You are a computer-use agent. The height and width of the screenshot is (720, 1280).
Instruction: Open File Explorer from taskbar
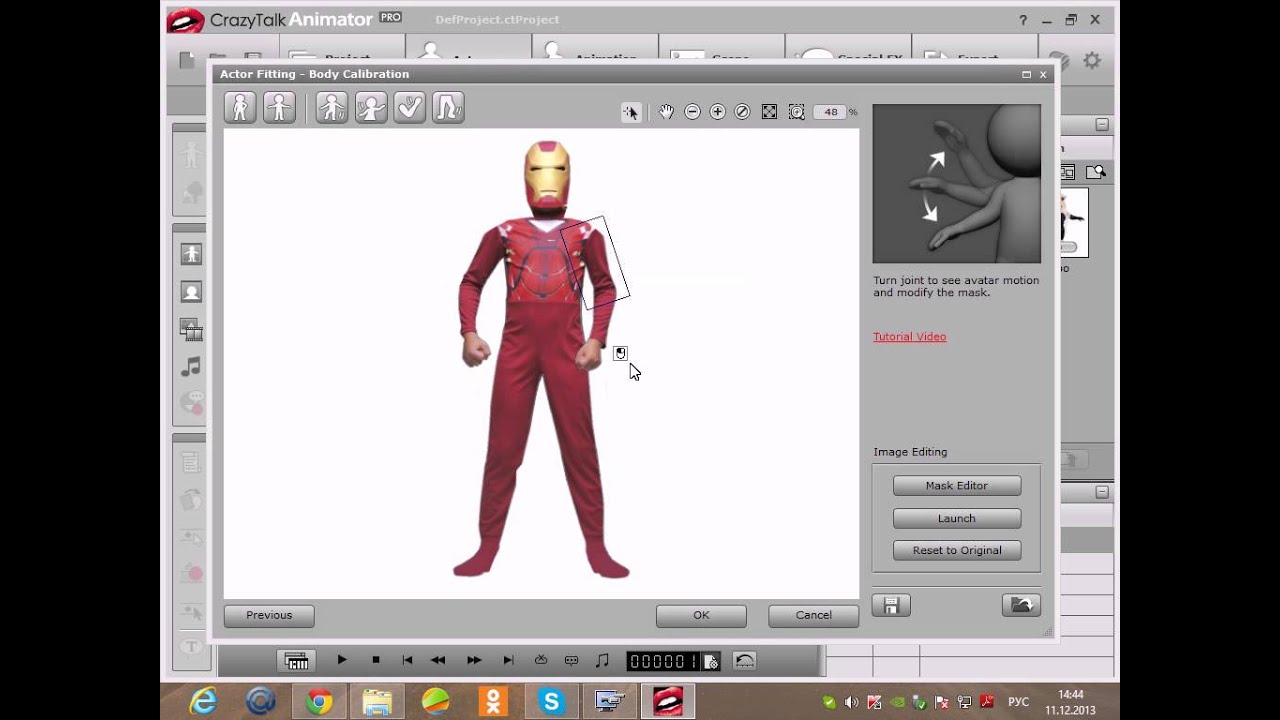[377, 701]
